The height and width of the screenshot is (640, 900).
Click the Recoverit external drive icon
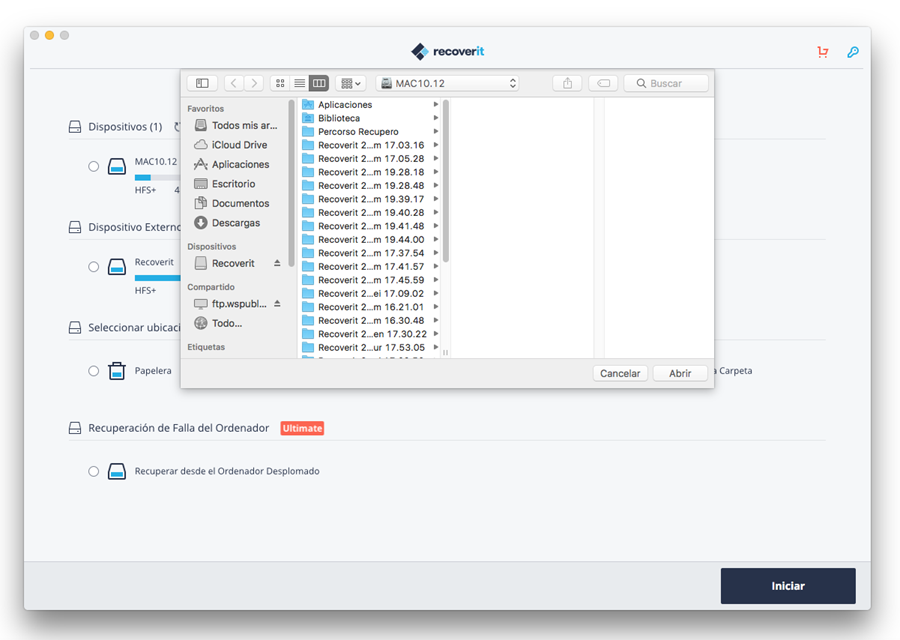[117, 267]
